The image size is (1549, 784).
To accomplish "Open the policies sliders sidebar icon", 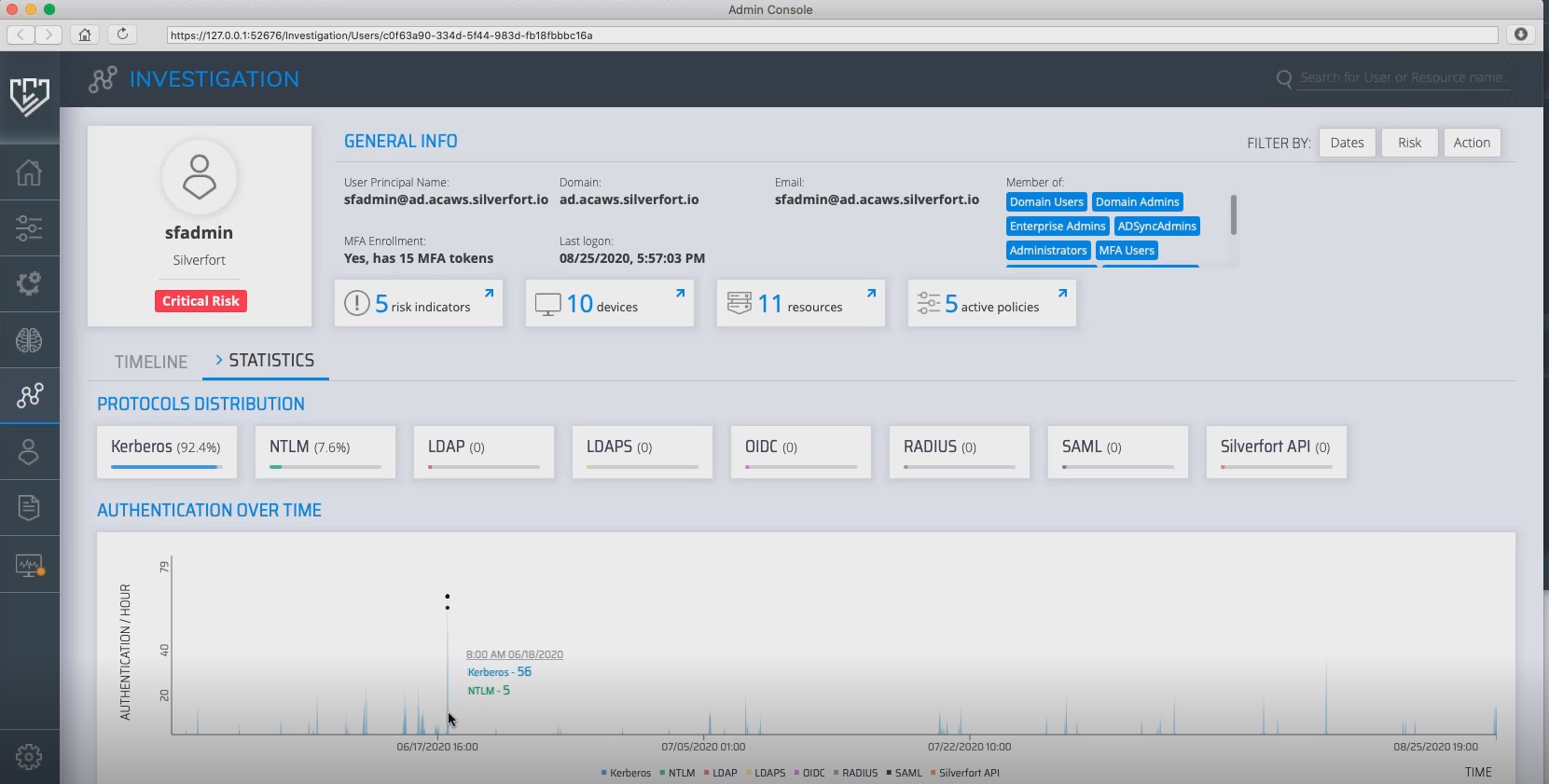I will pyautogui.click(x=29, y=228).
